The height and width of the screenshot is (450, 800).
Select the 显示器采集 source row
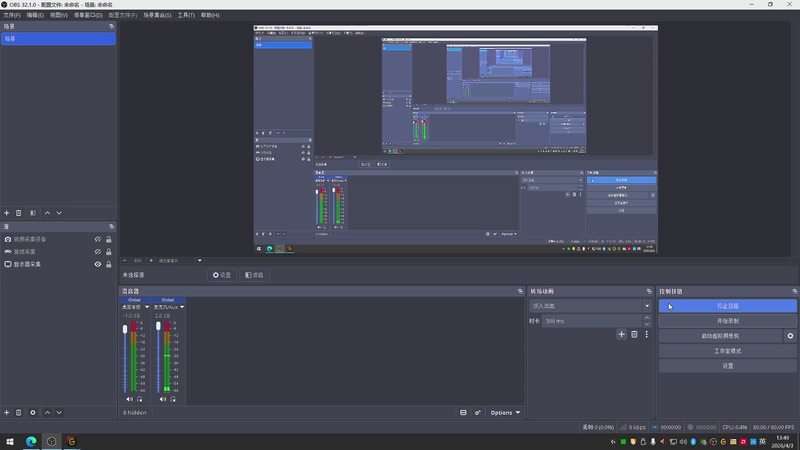pyautogui.click(x=58, y=264)
